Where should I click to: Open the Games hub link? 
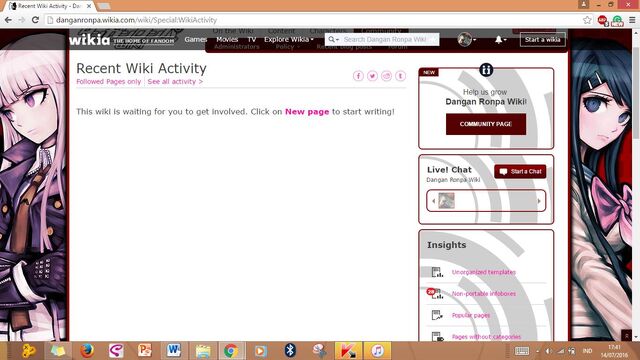click(196, 40)
